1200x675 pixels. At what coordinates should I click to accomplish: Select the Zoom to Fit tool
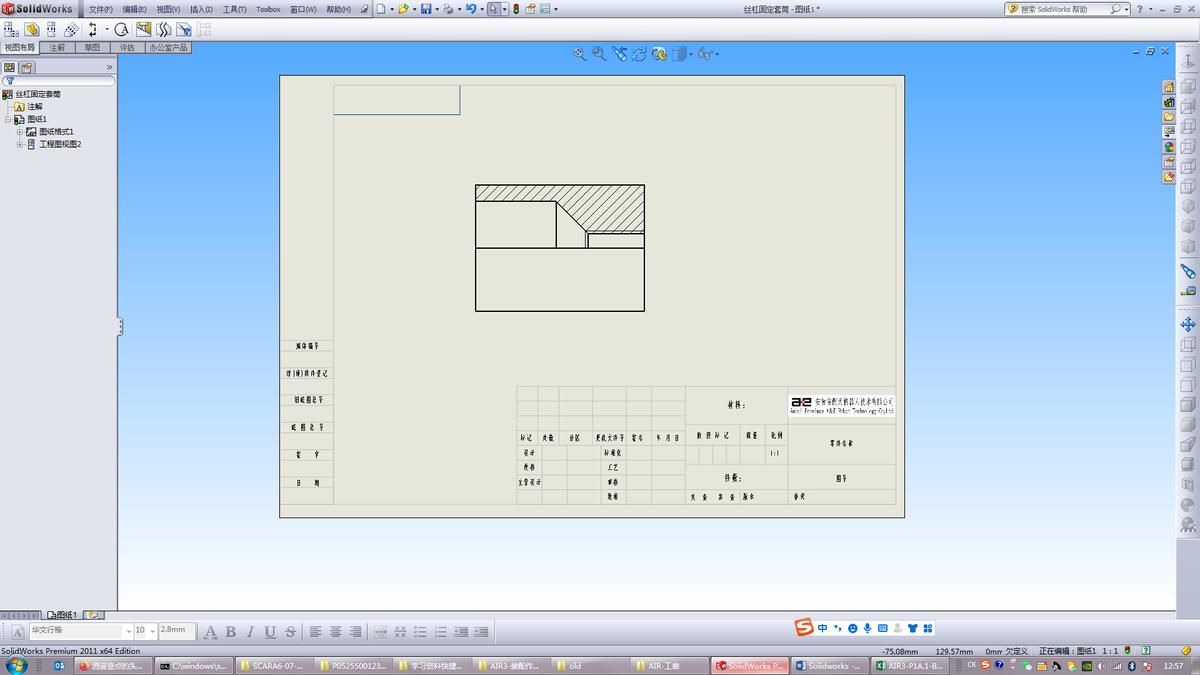578,54
